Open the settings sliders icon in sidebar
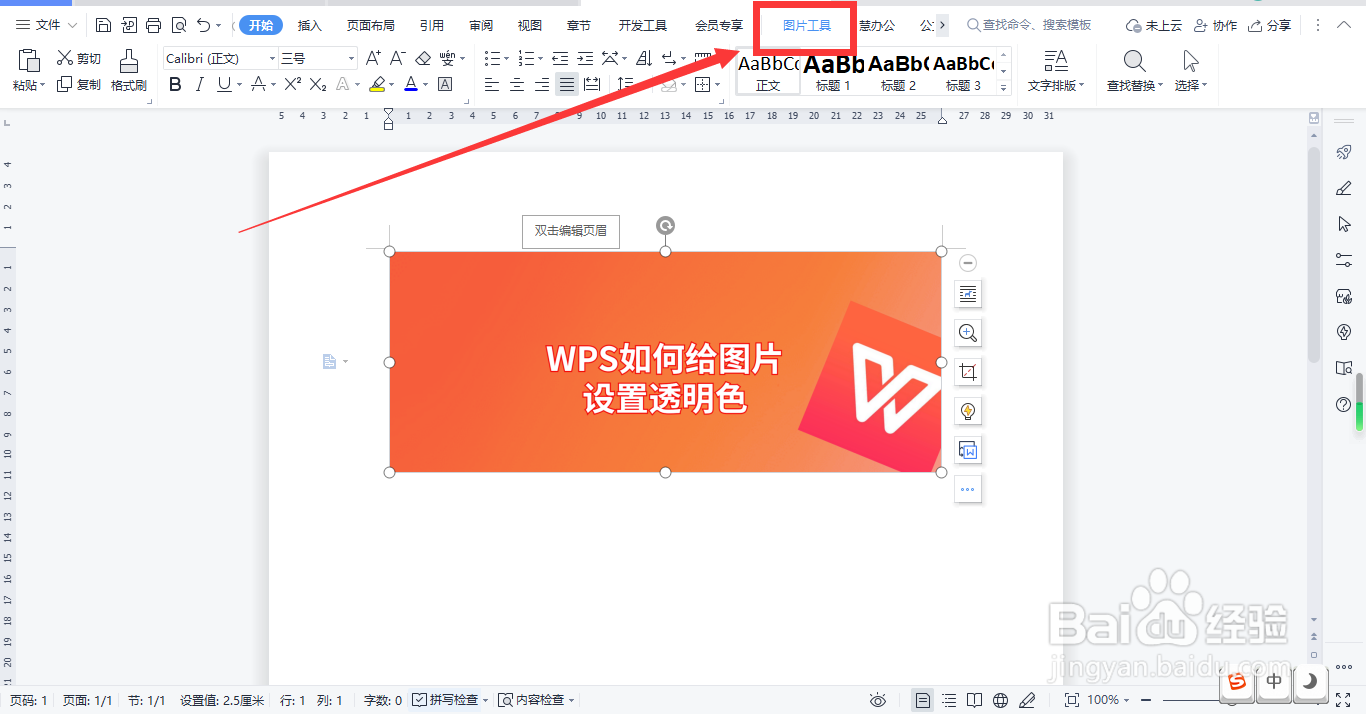Image resolution: width=1366 pixels, height=714 pixels. click(x=1344, y=260)
